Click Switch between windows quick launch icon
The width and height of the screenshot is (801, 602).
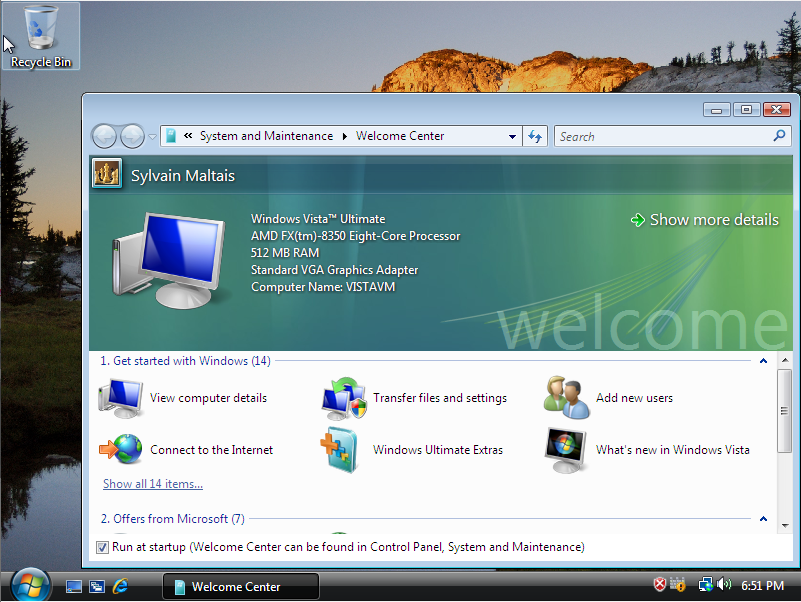pyautogui.click(x=97, y=586)
